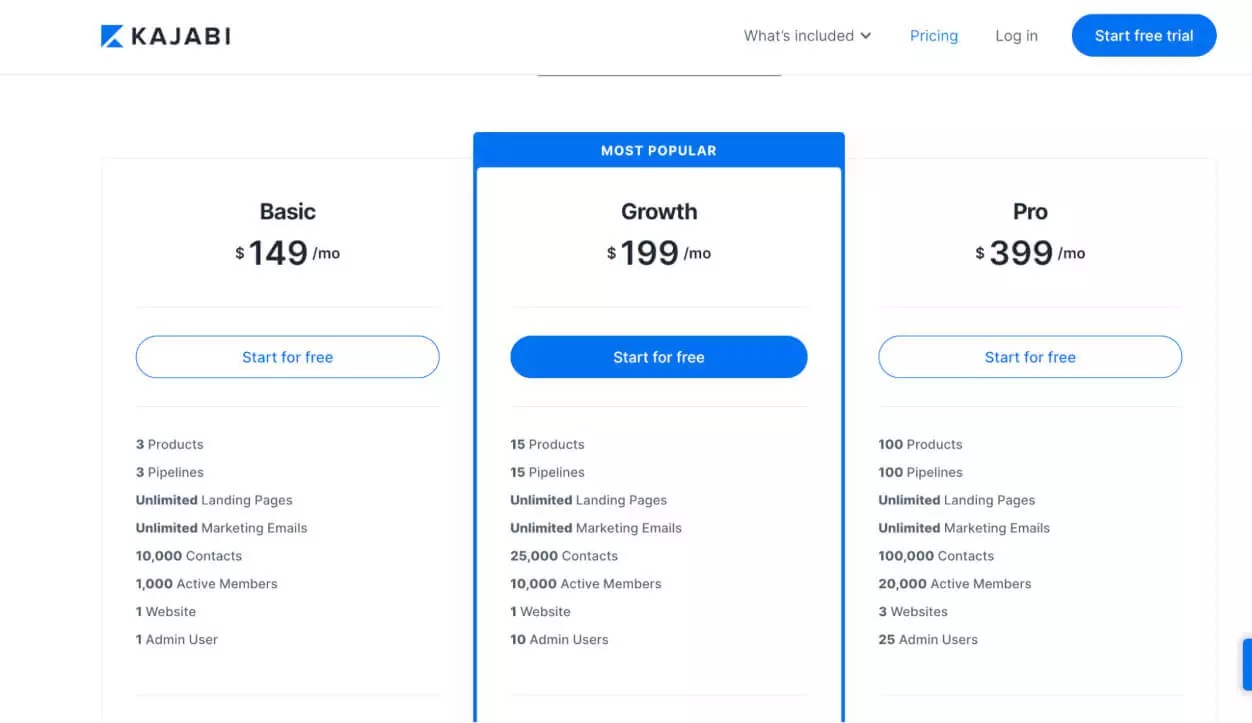
Task: Click the $399 per month price
Action: point(1029,253)
